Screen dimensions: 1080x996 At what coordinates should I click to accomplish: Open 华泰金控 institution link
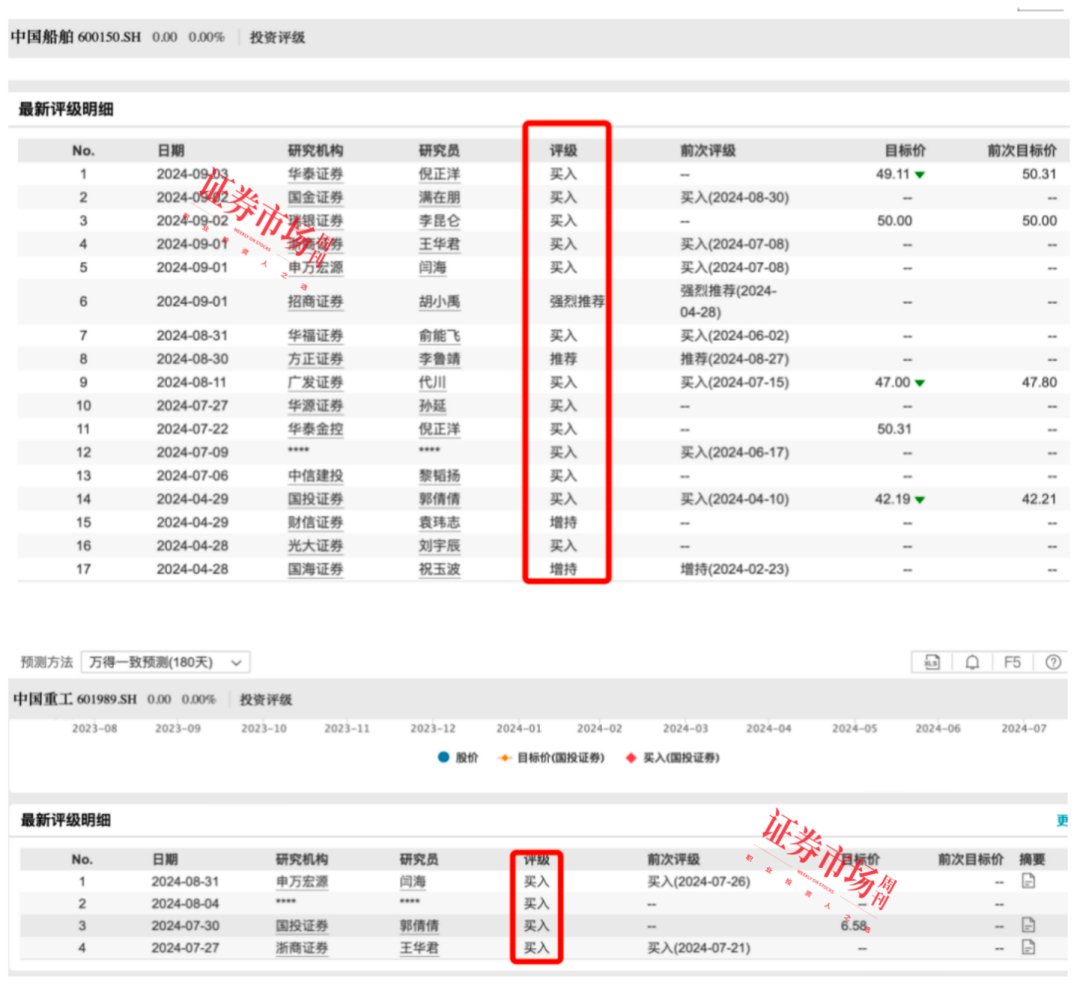(315, 430)
